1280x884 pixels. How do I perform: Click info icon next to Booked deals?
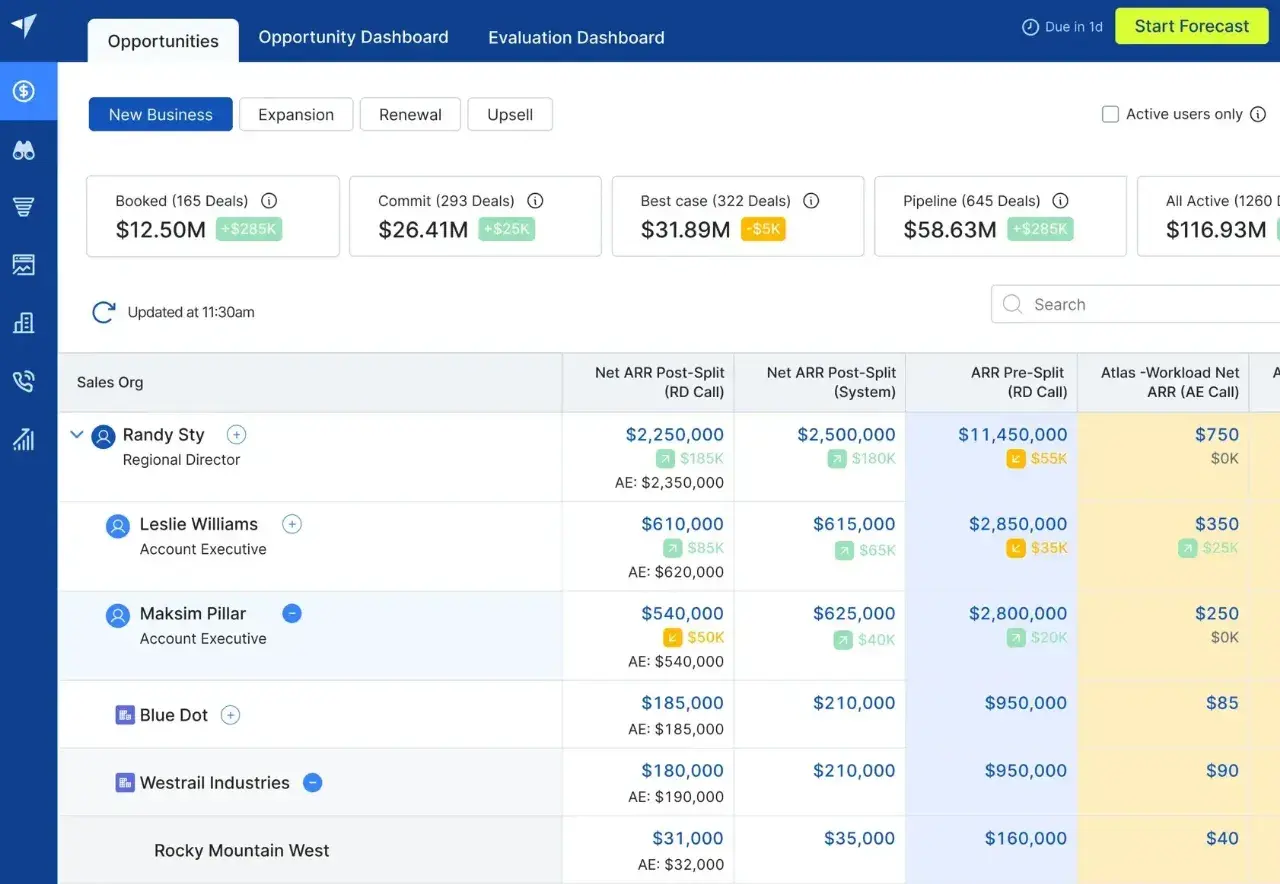tap(269, 201)
